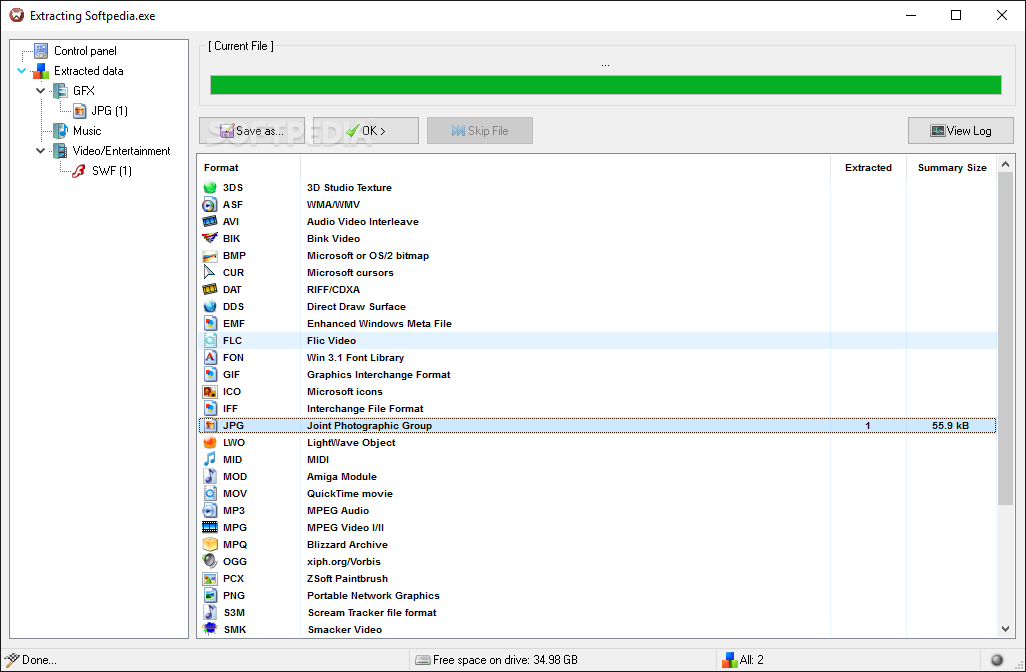Screen dimensions: 1026x672
Task: Click the OGG Vorbis icon
Action: coord(209,561)
